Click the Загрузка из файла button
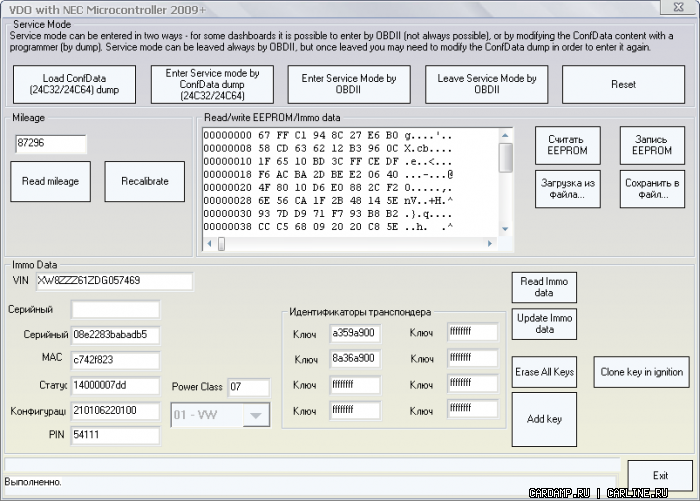 pos(567,189)
